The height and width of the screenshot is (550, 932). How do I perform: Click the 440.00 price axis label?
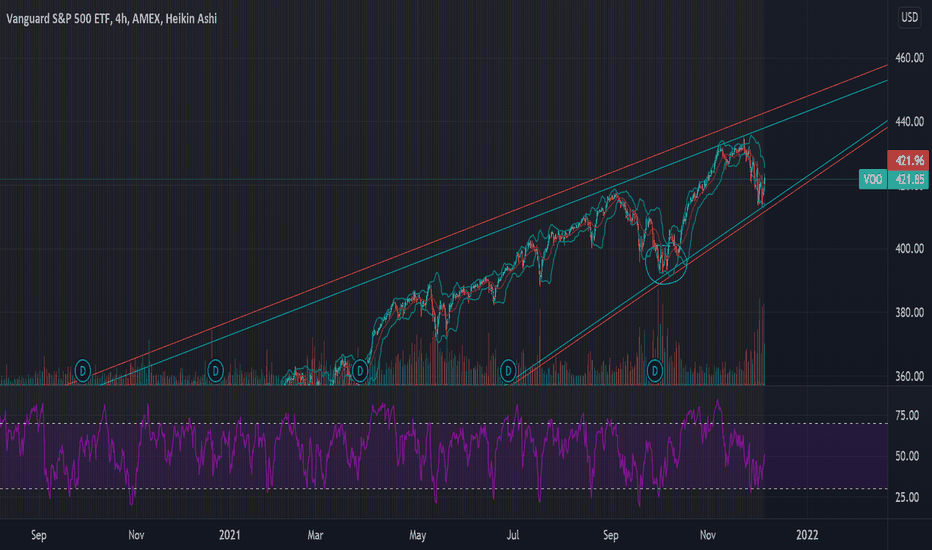point(909,121)
